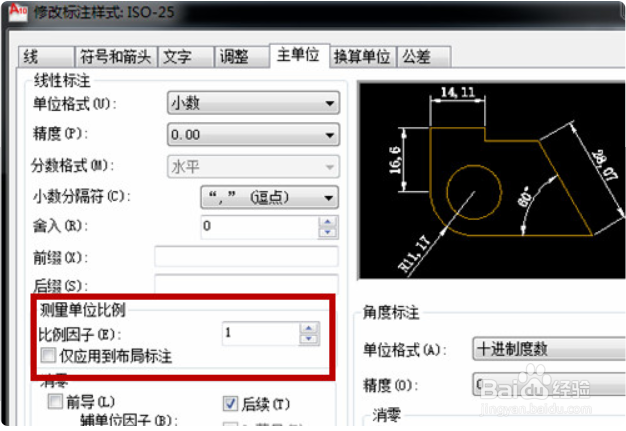The image size is (626, 431).
Task: Decrease 比例因子 with the down arrow
Action: coord(309,339)
